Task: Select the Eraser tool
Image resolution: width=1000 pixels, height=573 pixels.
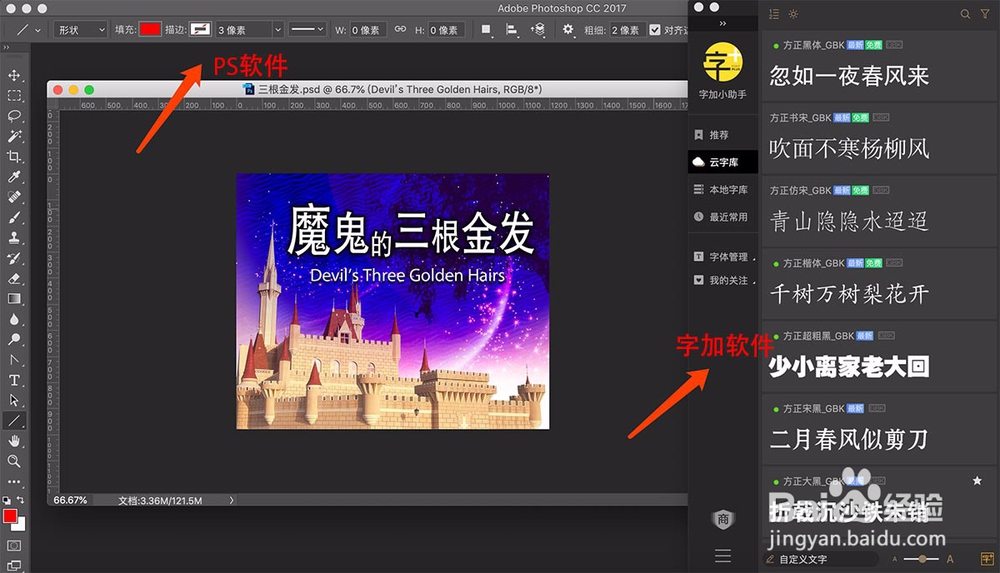Action: click(x=14, y=279)
